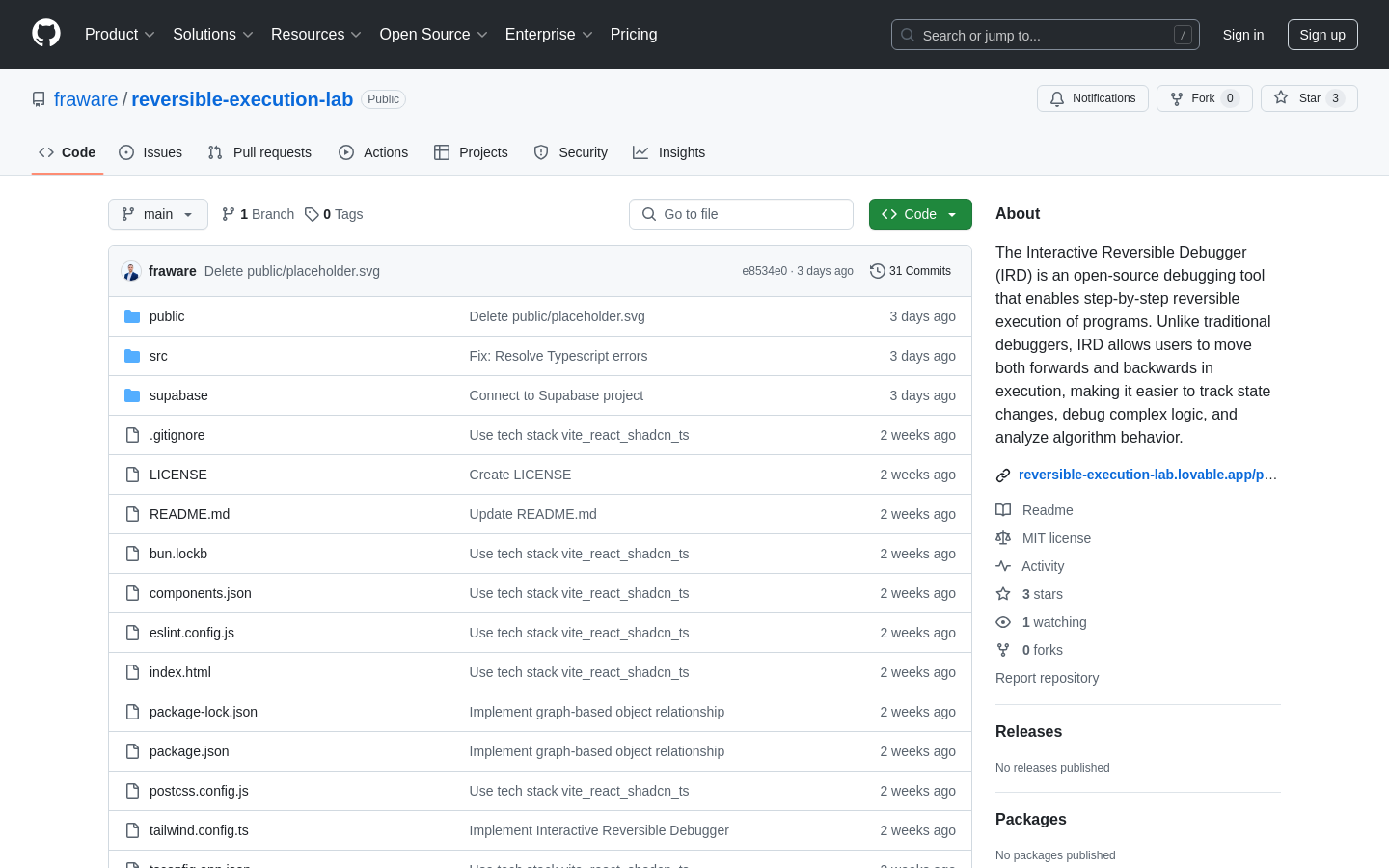Click the supabase folder icon
This screenshot has width=1389, height=868.
coord(132,395)
